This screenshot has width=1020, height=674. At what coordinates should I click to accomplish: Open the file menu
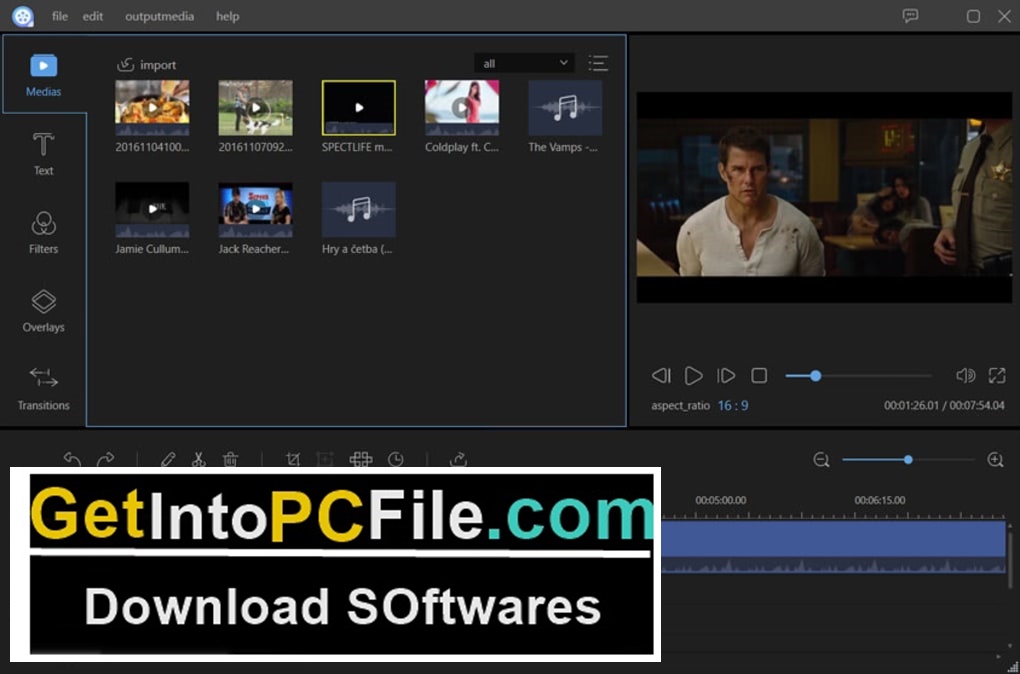point(60,16)
